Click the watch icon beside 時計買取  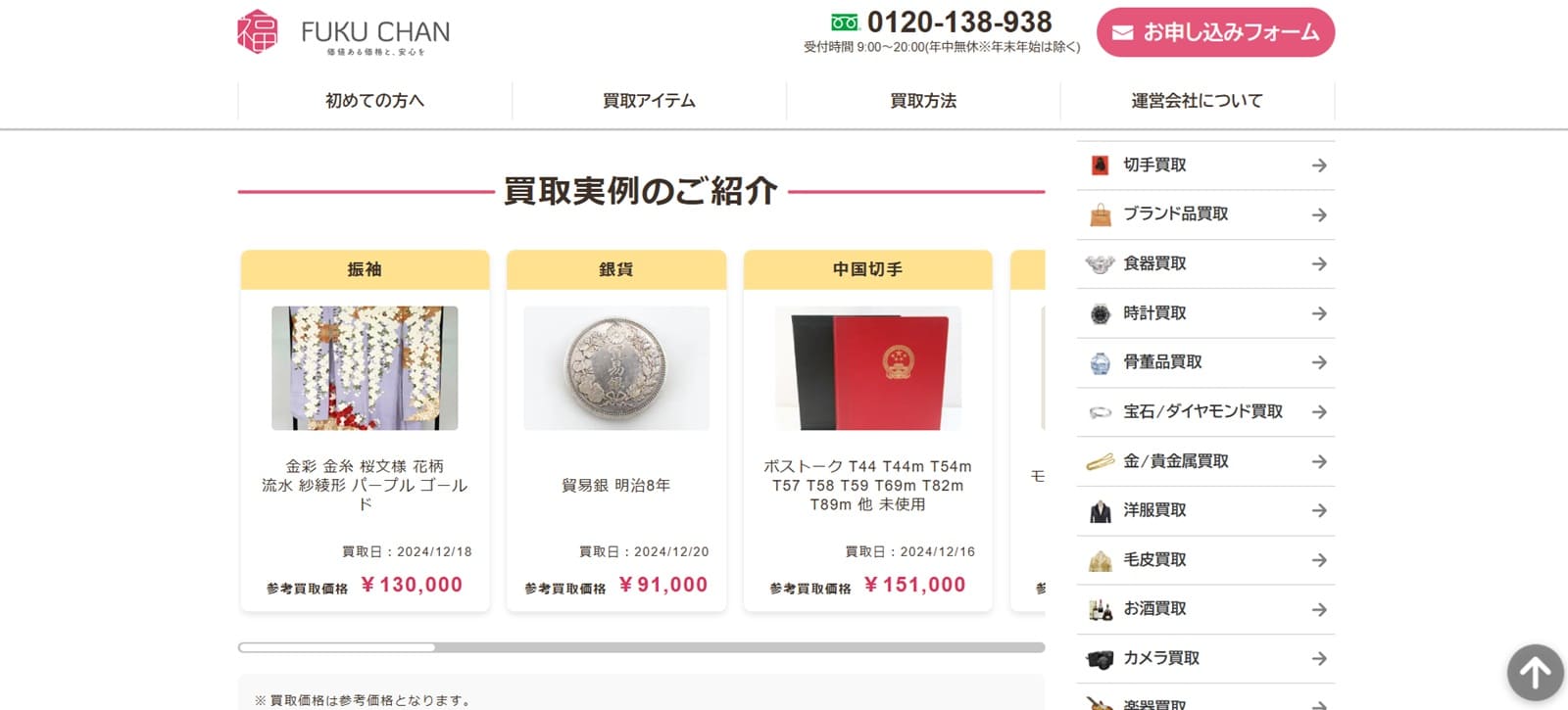coord(1101,313)
